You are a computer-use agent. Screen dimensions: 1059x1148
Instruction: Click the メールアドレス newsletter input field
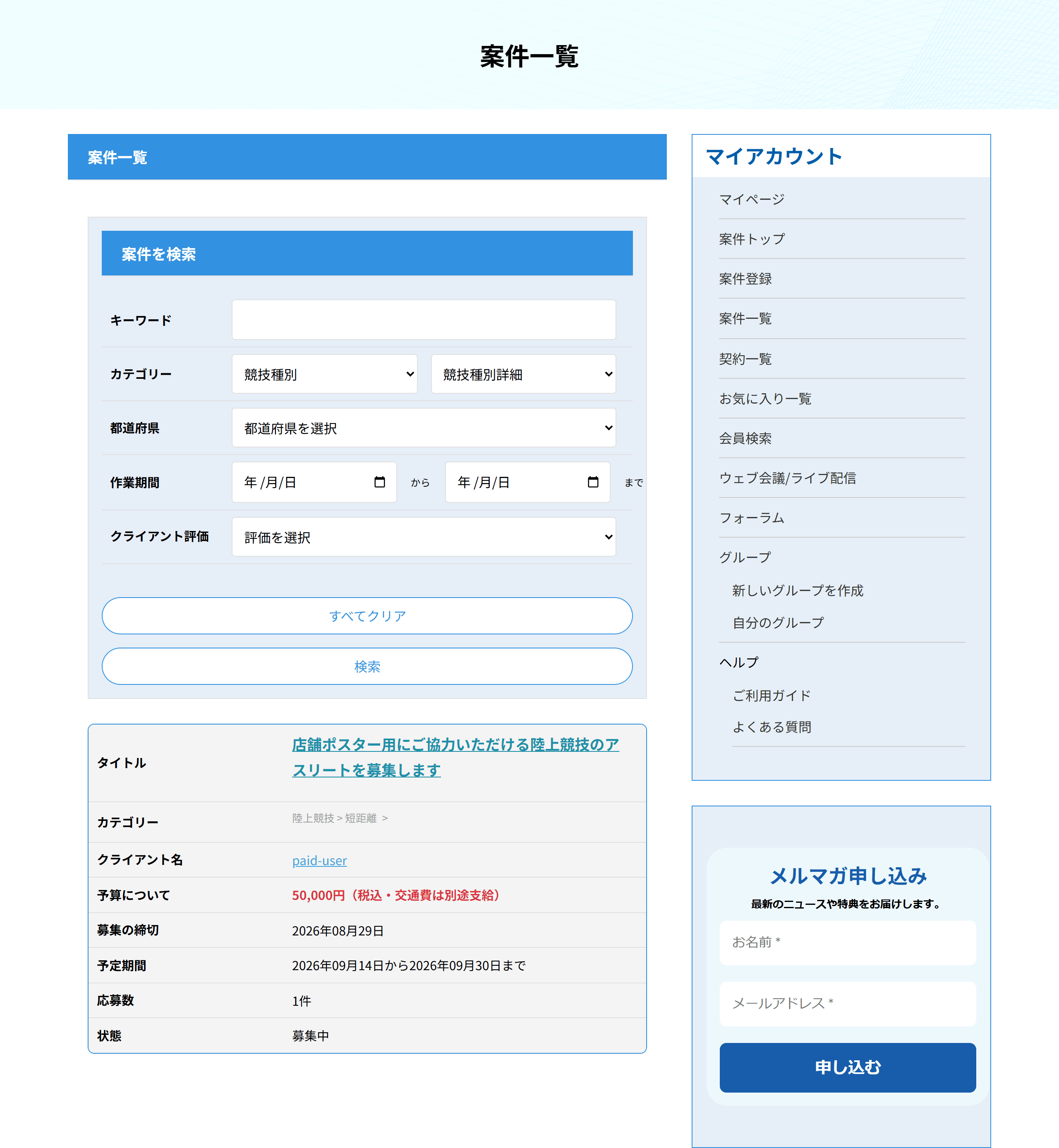coord(848,1004)
